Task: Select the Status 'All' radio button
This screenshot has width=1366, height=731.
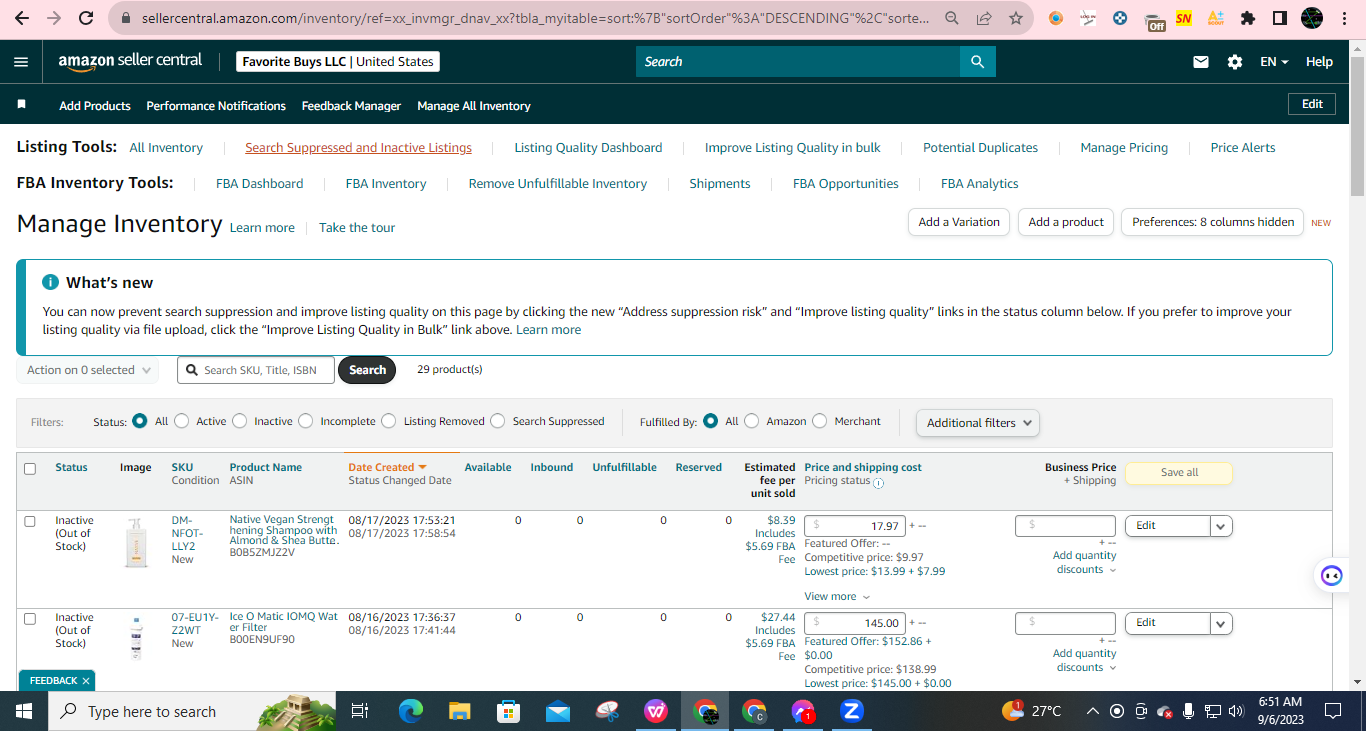Action: (140, 421)
